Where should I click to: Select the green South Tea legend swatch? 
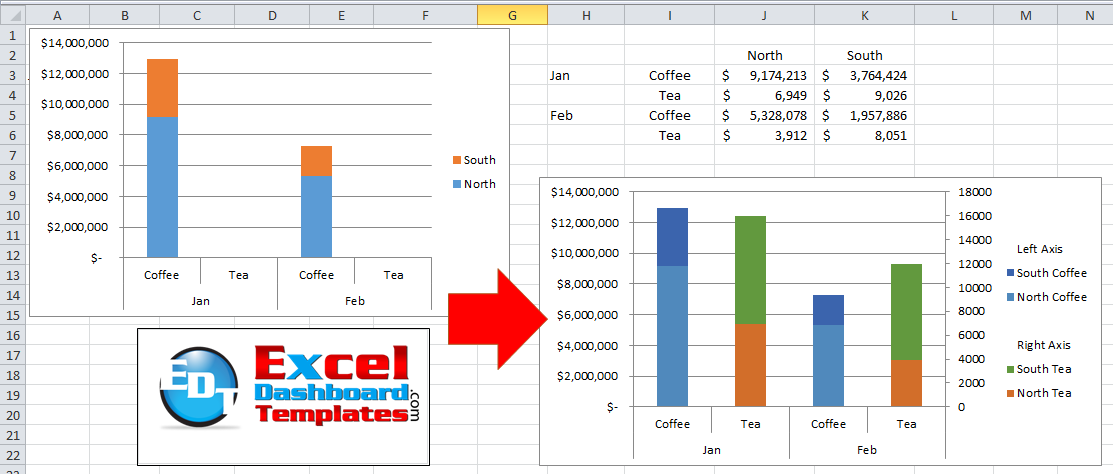click(x=1010, y=369)
